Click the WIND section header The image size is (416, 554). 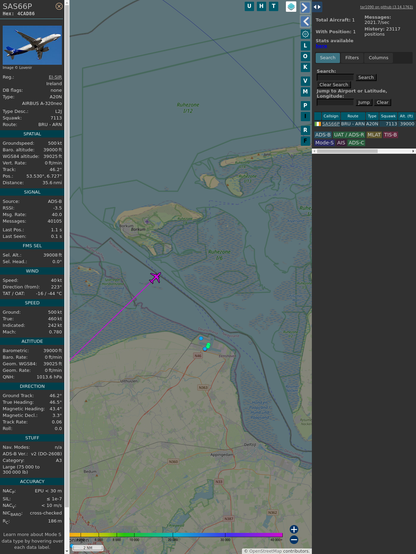32,271
